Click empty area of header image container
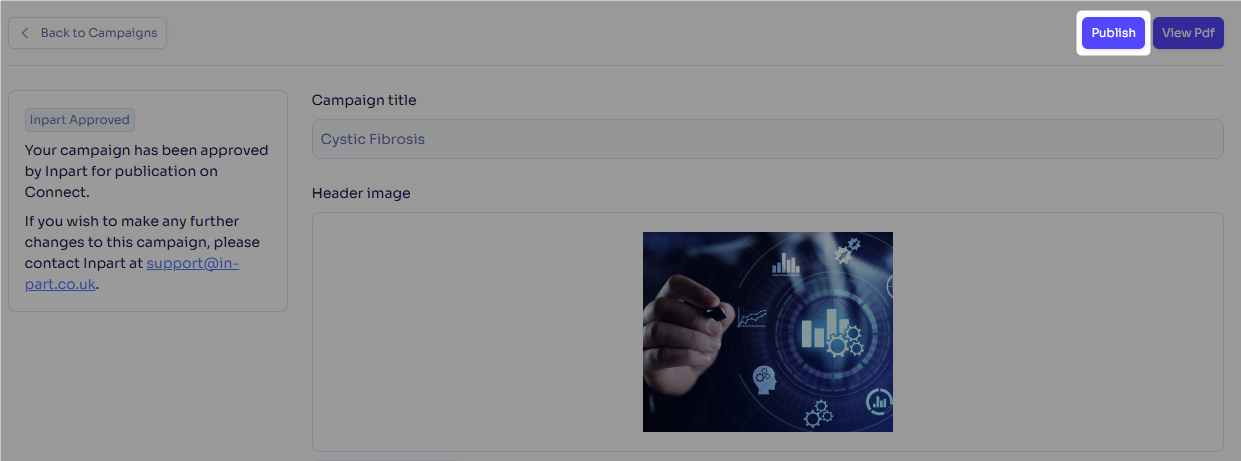Image resolution: width=1241 pixels, height=461 pixels. (x=1058, y=332)
